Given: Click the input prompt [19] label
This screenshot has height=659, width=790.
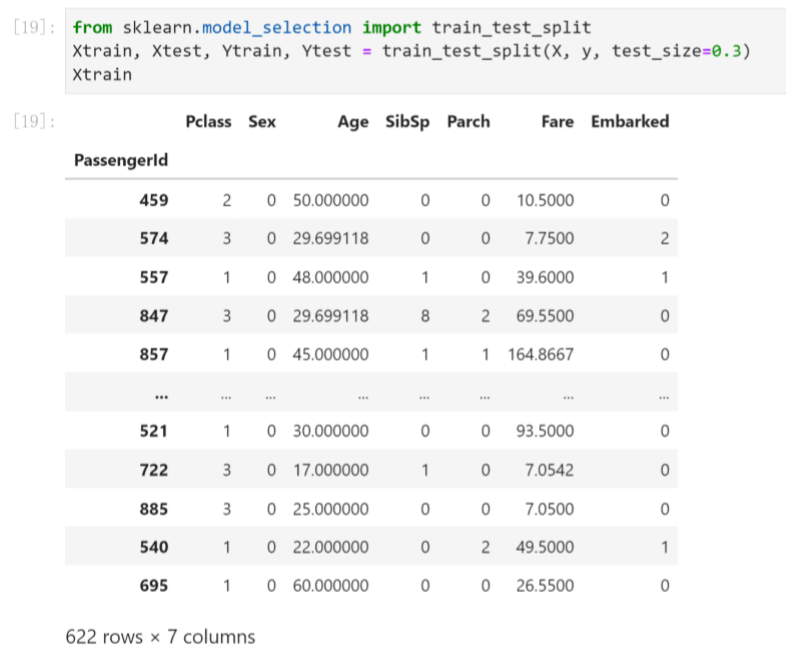Looking at the screenshot, I should 35,29.
